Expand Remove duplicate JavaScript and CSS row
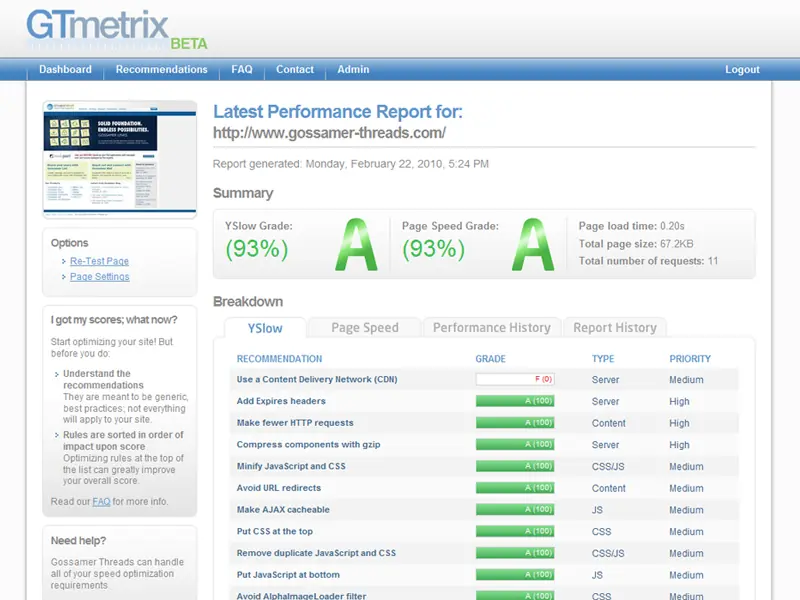This screenshot has width=800, height=600. click(484, 553)
